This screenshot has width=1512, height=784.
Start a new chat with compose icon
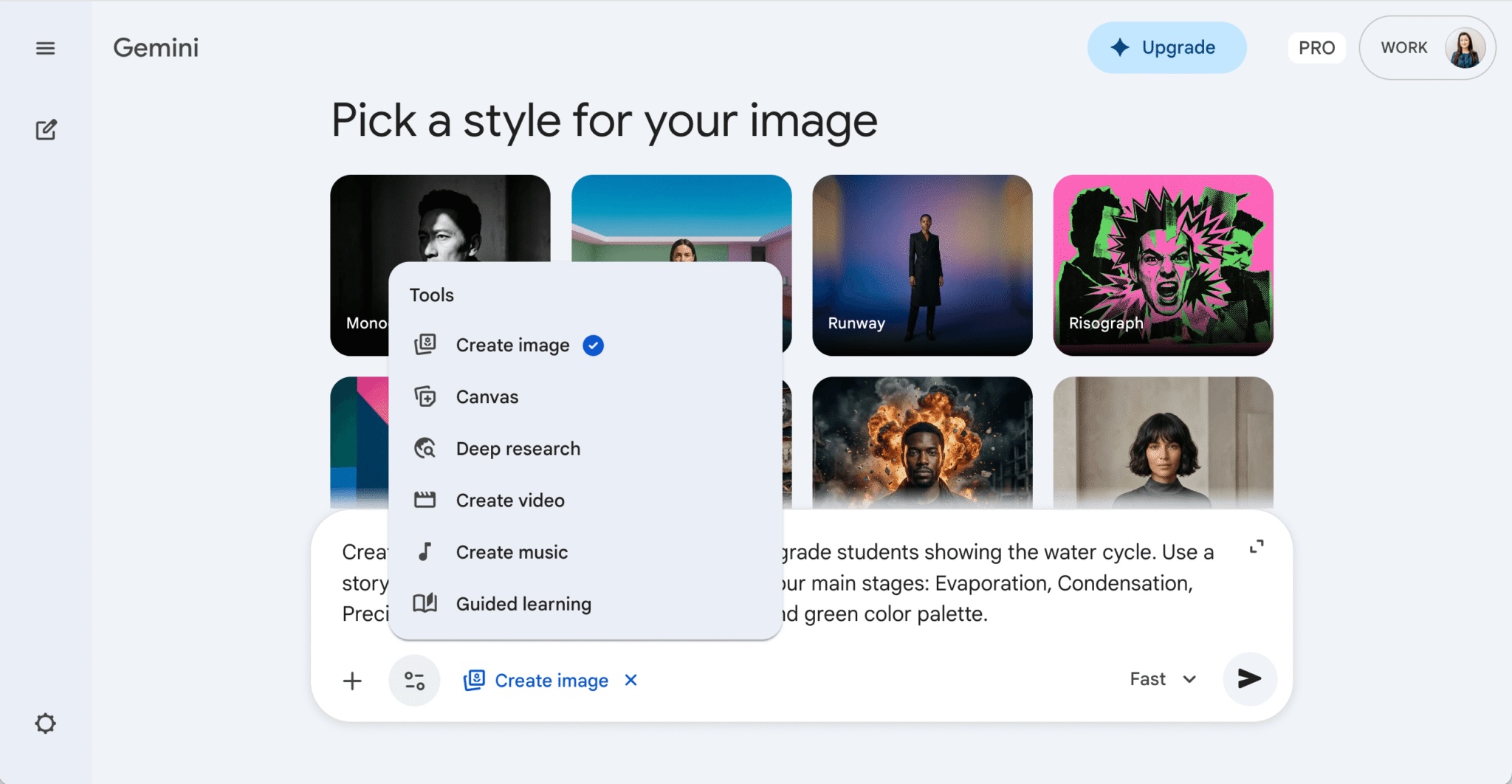[x=46, y=131]
